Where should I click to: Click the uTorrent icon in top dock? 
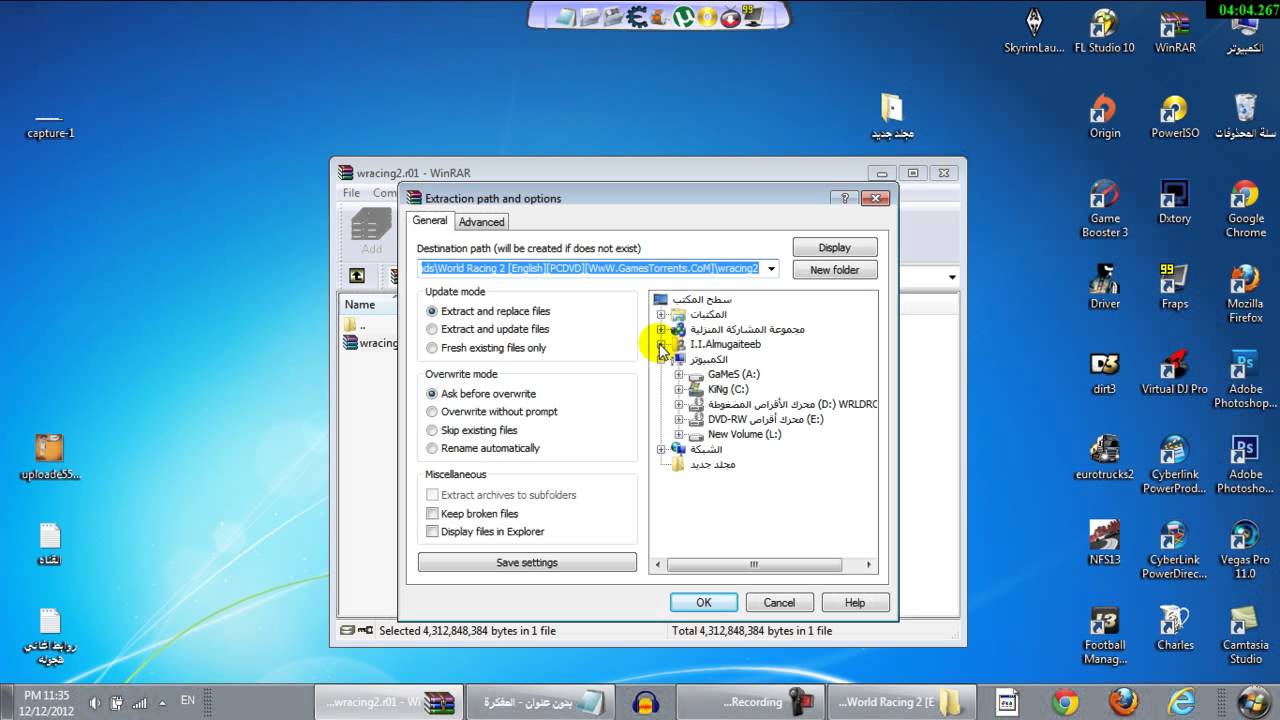pyautogui.click(x=683, y=16)
